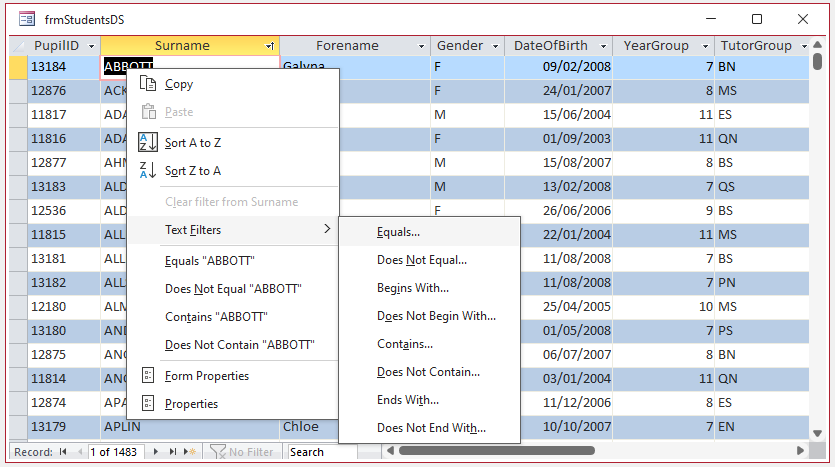Choose Sort Z to A menu entry
This screenshot has width=835, height=467.
point(233,170)
